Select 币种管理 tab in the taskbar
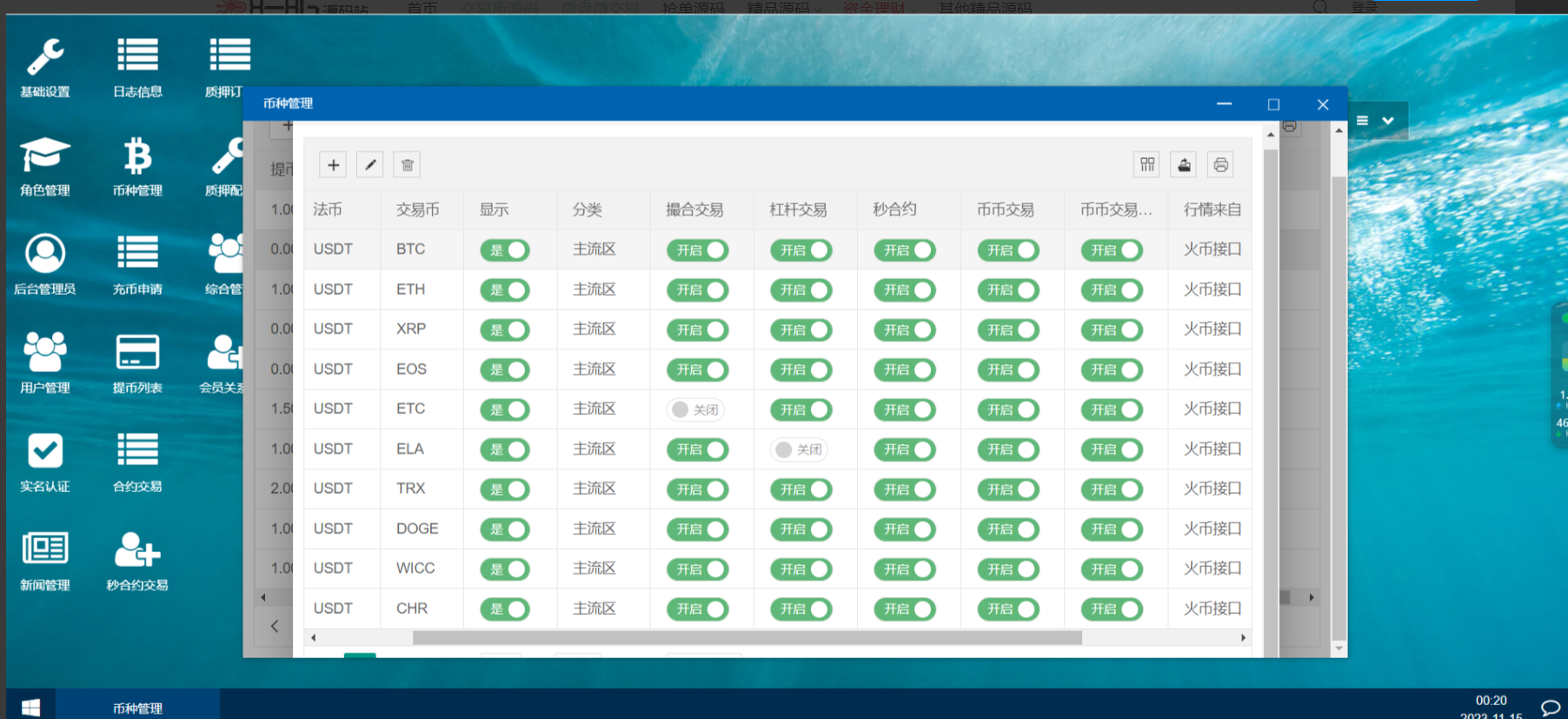 pyautogui.click(x=137, y=708)
